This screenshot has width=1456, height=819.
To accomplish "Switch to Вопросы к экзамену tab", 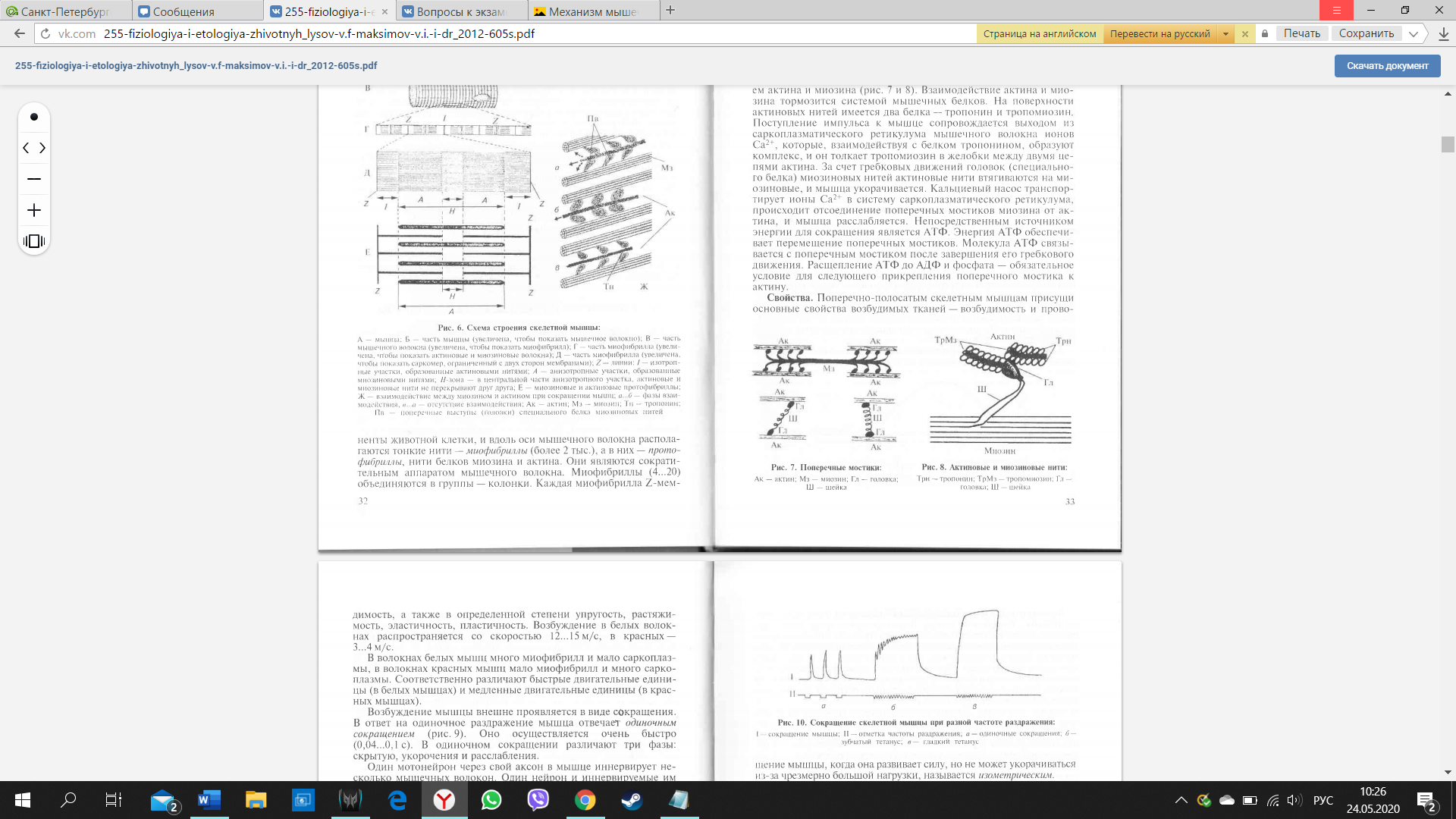I will coord(461,11).
